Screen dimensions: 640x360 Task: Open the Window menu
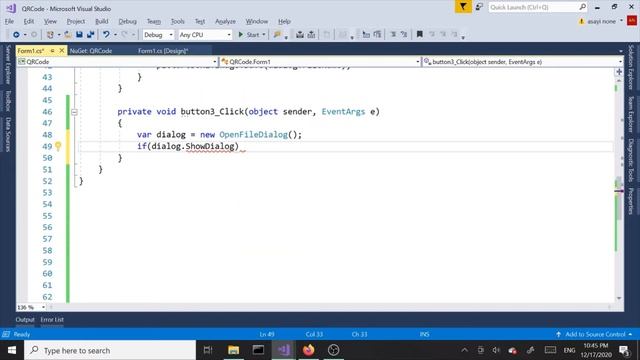coord(257,21)
